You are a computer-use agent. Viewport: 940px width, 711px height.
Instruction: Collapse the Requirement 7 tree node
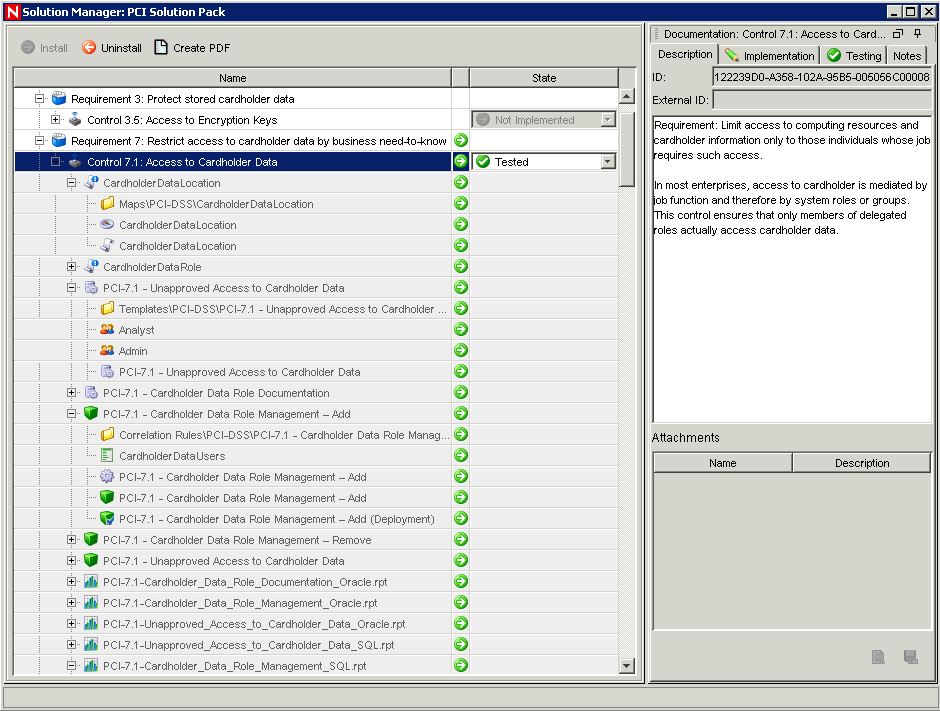40,141
